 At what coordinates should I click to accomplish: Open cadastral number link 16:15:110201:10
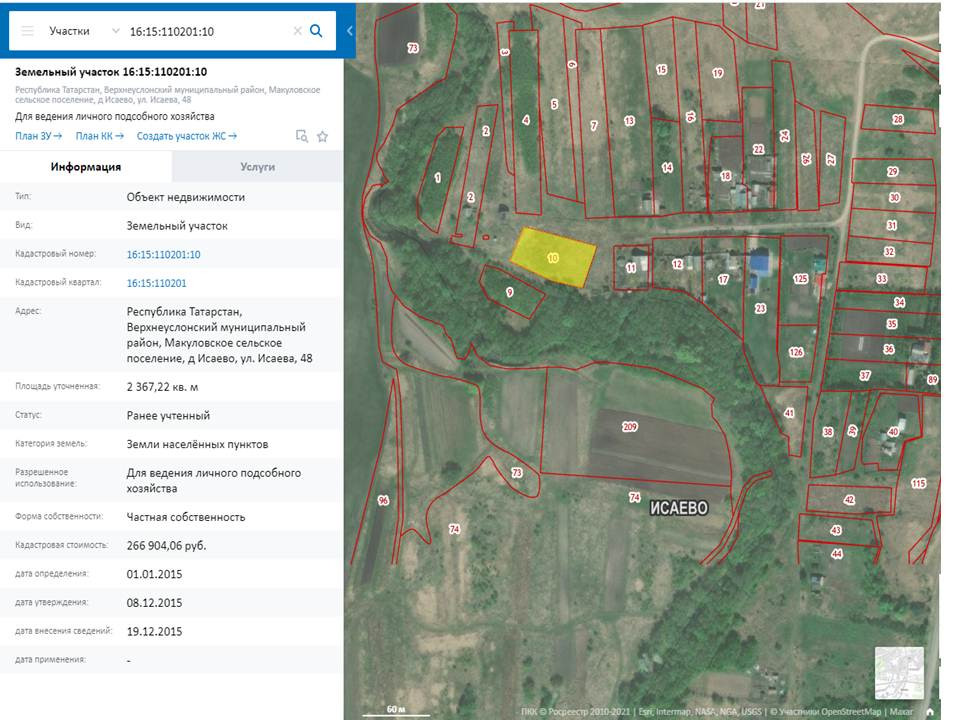(163, 255)
